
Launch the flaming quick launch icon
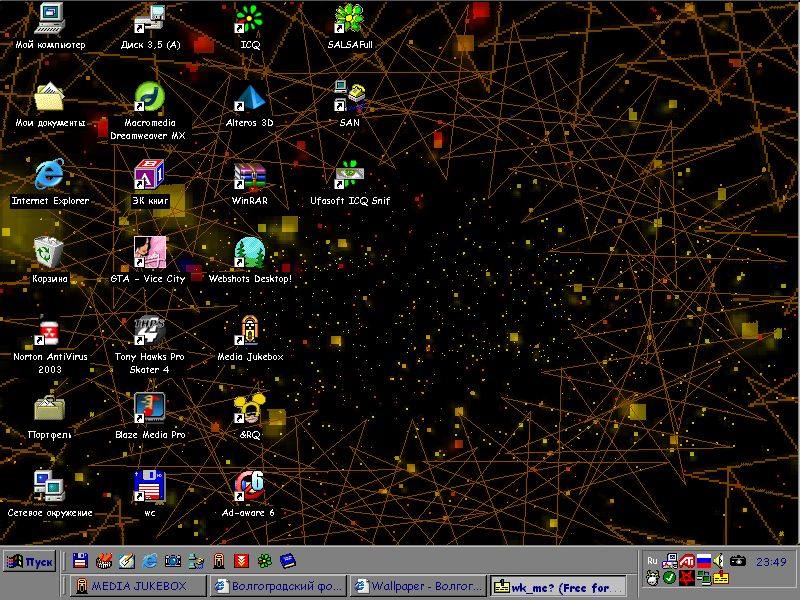click(104, 561)
